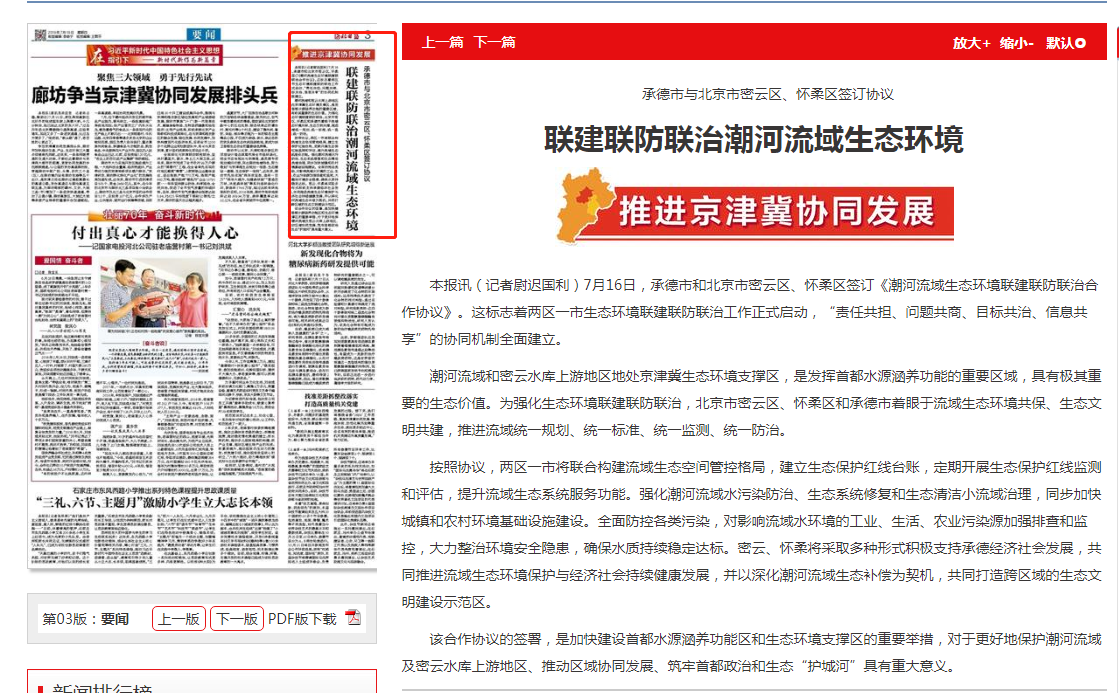The width and height of the screenshot is (1119, 693).
Task: Click the article headline 联建联防联治潮河流域生态环境
Action: coord(753,139)
